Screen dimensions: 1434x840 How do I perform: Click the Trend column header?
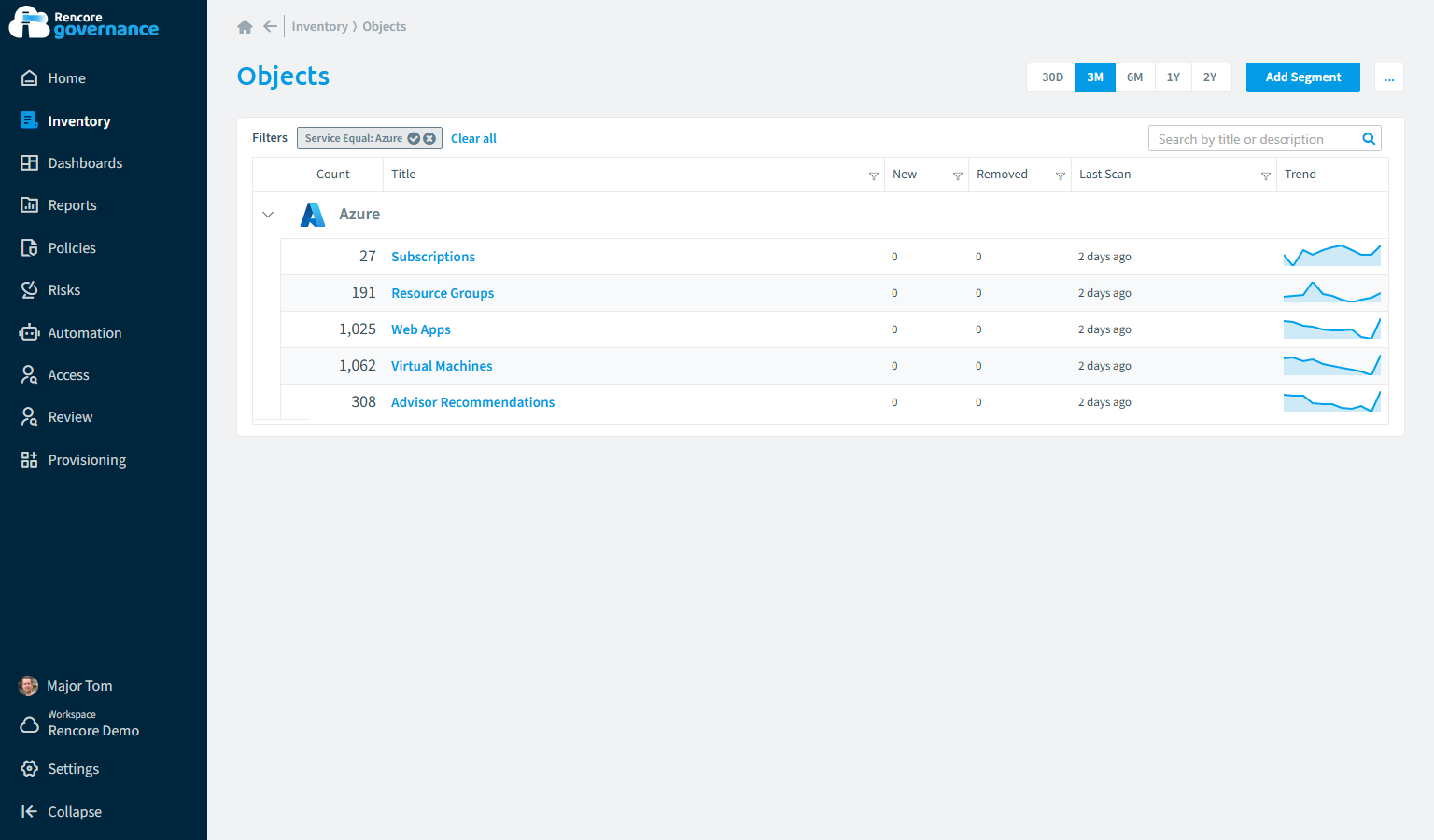coord(1300,175)
